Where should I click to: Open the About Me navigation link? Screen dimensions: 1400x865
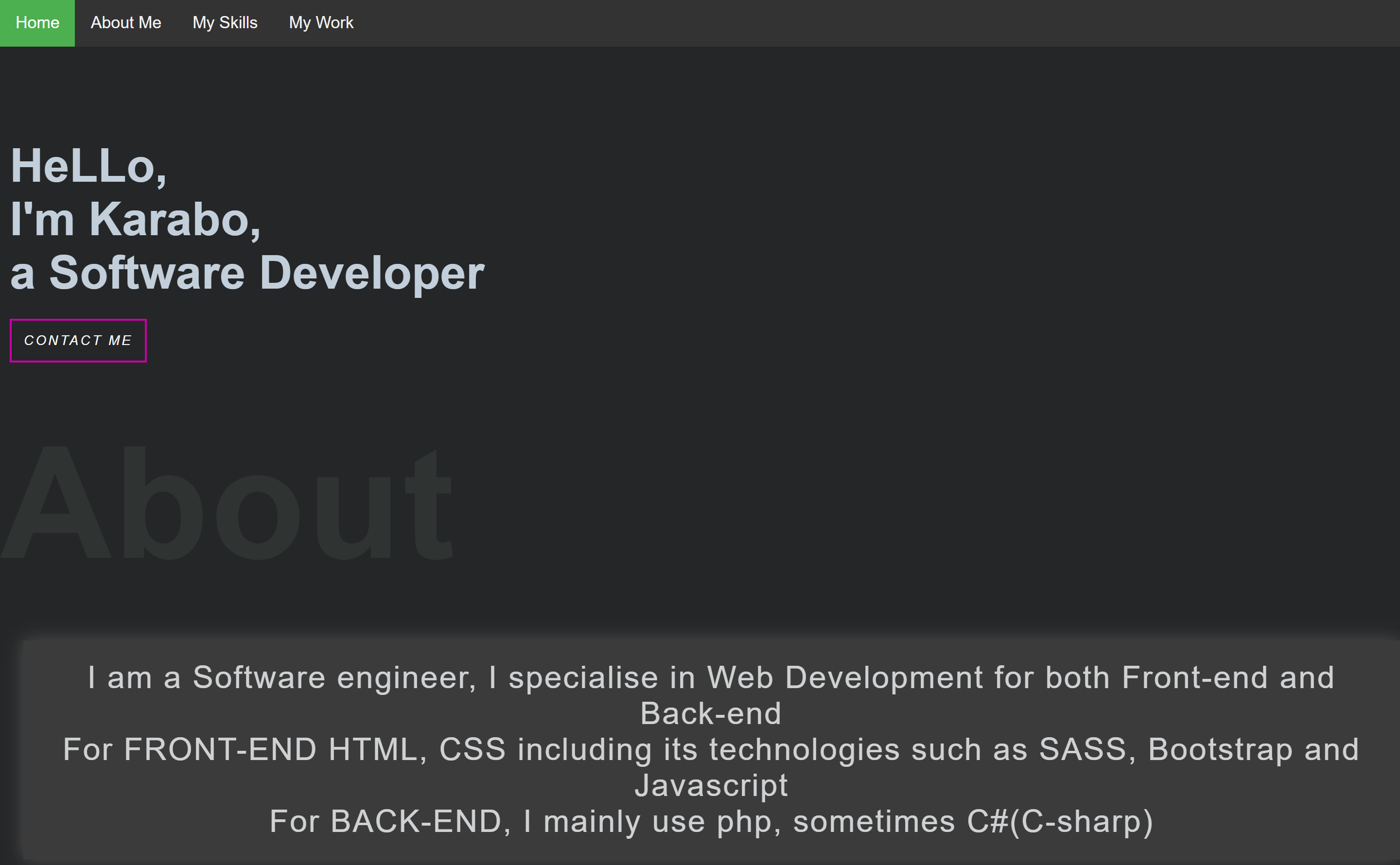[x=126, y=23]
